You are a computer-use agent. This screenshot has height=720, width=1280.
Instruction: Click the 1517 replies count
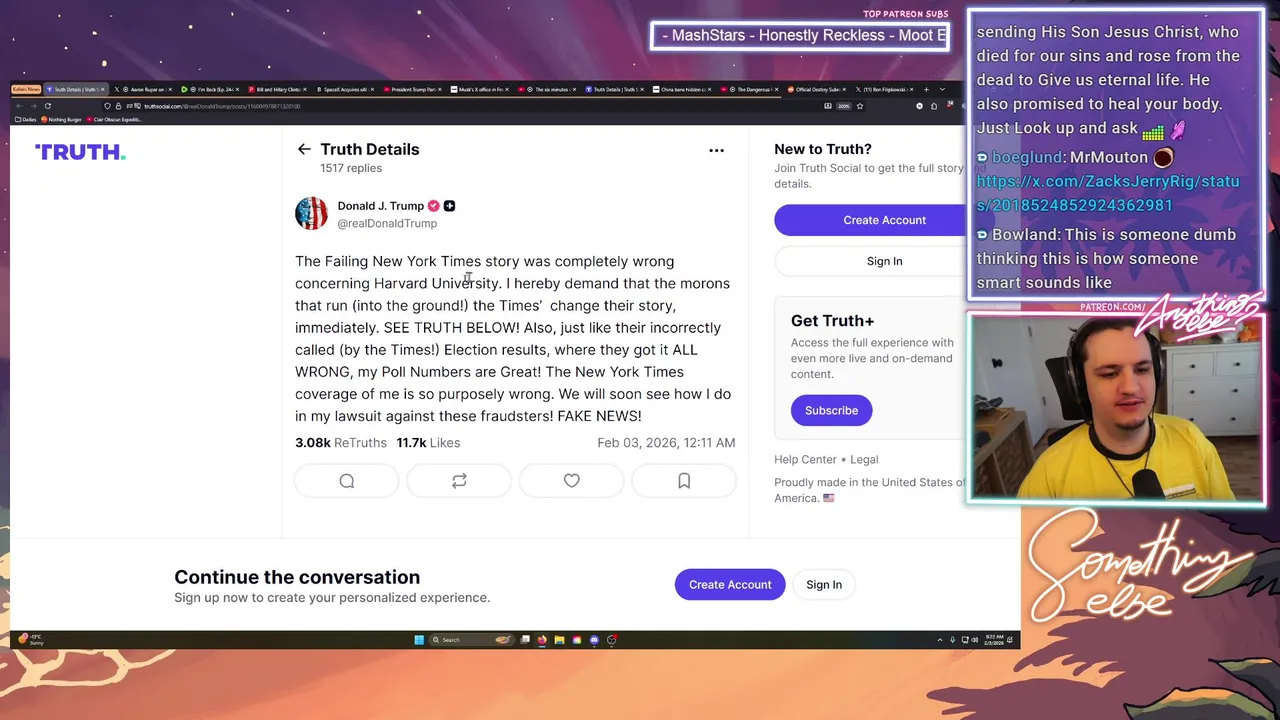click(351, 168)
